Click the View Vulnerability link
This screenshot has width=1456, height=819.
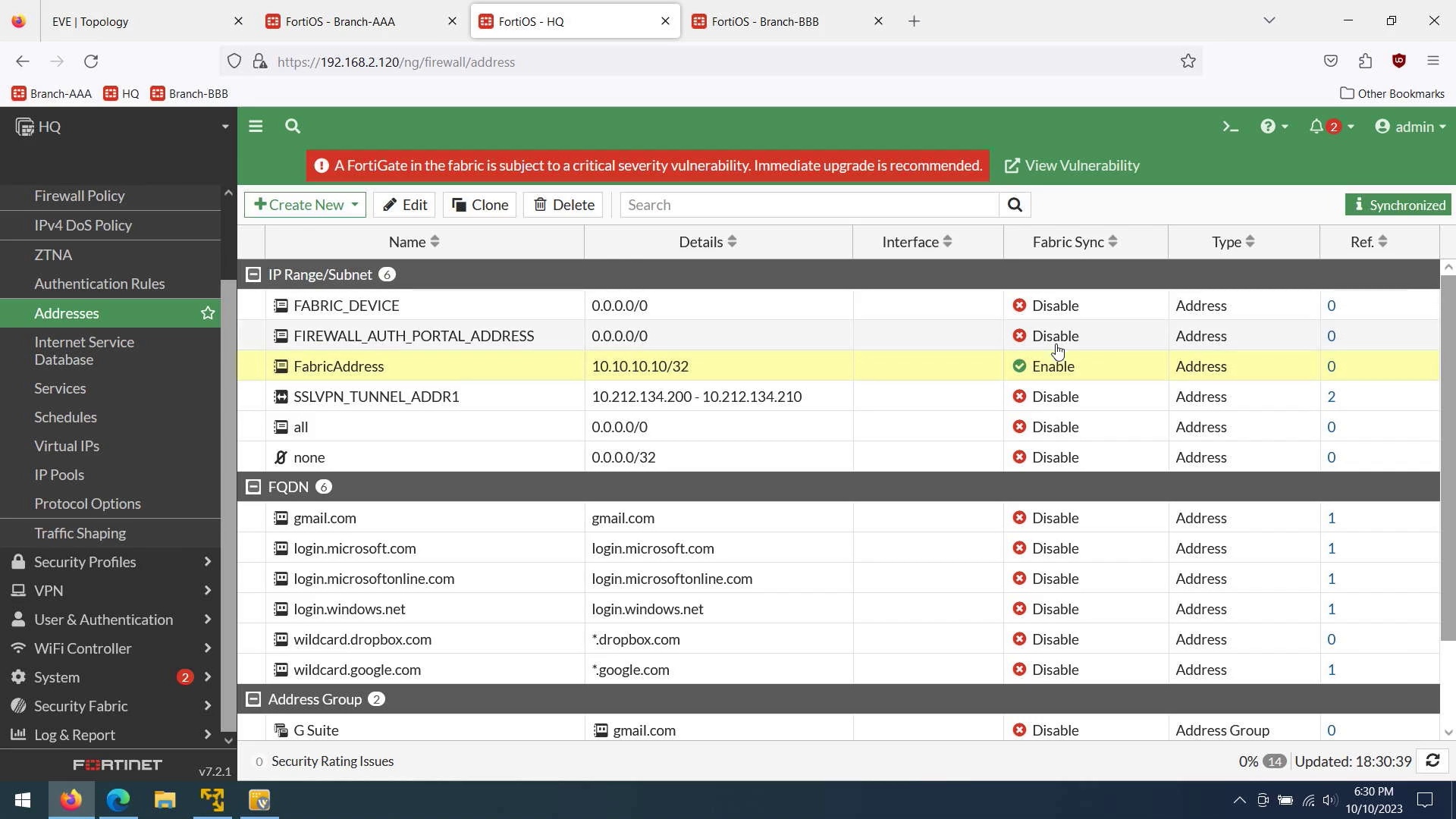(1072, 165)
